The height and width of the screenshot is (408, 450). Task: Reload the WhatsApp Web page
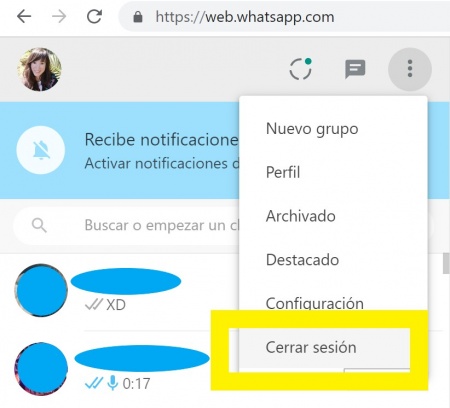94,16
